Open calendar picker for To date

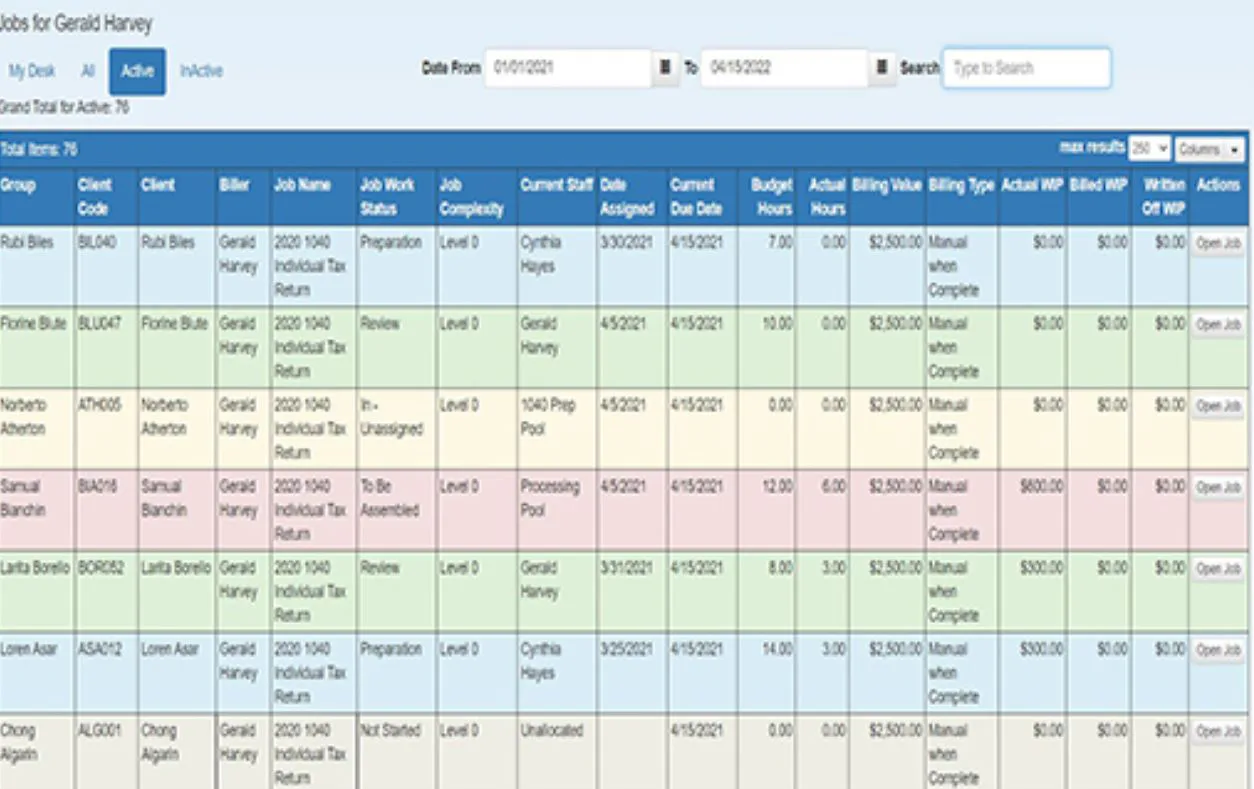tap(881, 68)
